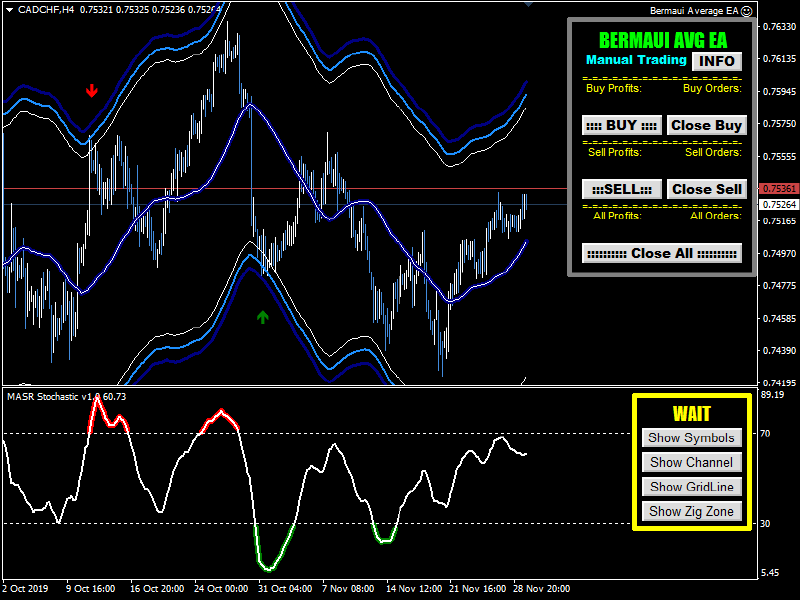The width and height of the screenshot is (800, 600).
Task: Click the All Orders: label
Action: click(716, 216)
